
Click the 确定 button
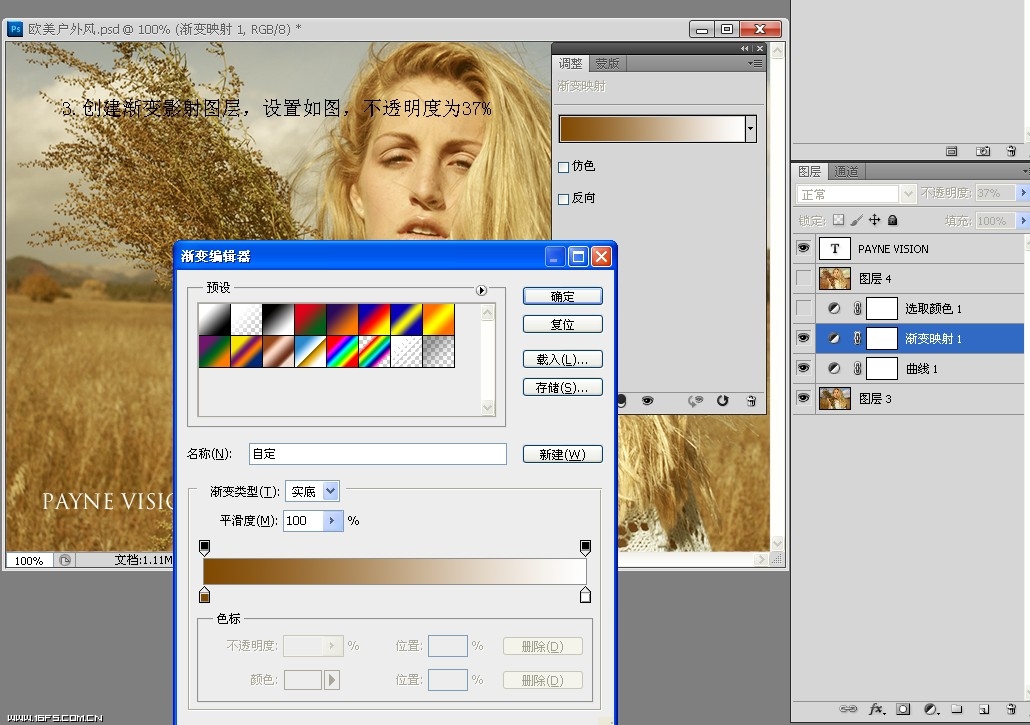[562, 296]
